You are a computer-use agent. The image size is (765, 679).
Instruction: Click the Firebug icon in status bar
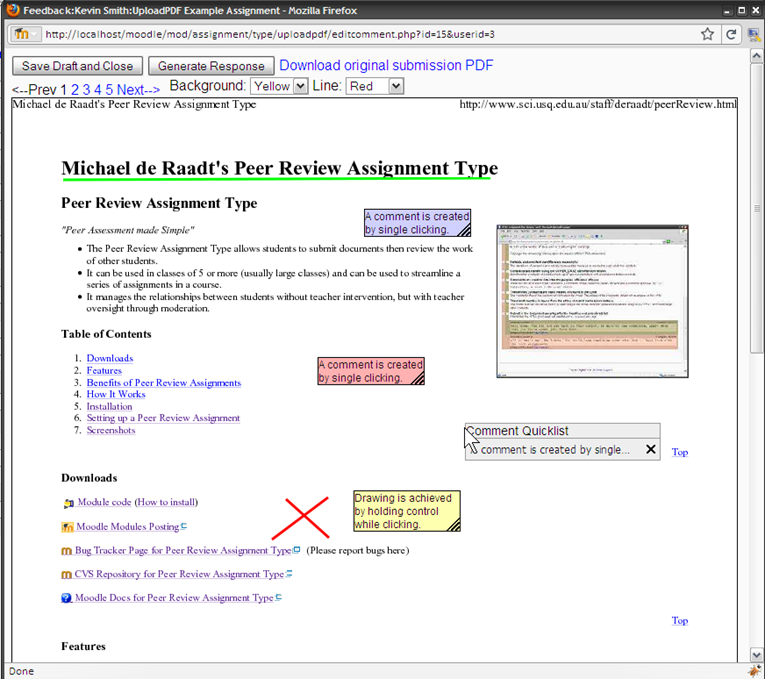point(755,670)
